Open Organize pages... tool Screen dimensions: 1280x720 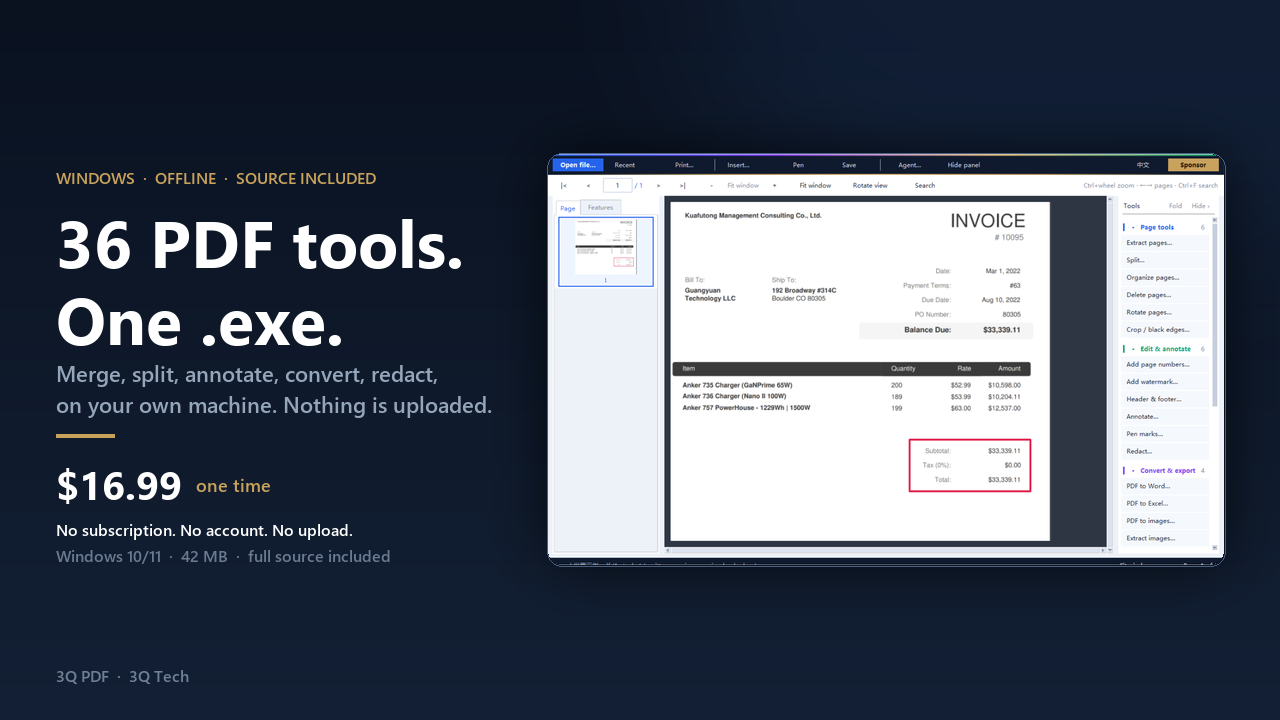pyautogui.click(x=1165, y=277)
